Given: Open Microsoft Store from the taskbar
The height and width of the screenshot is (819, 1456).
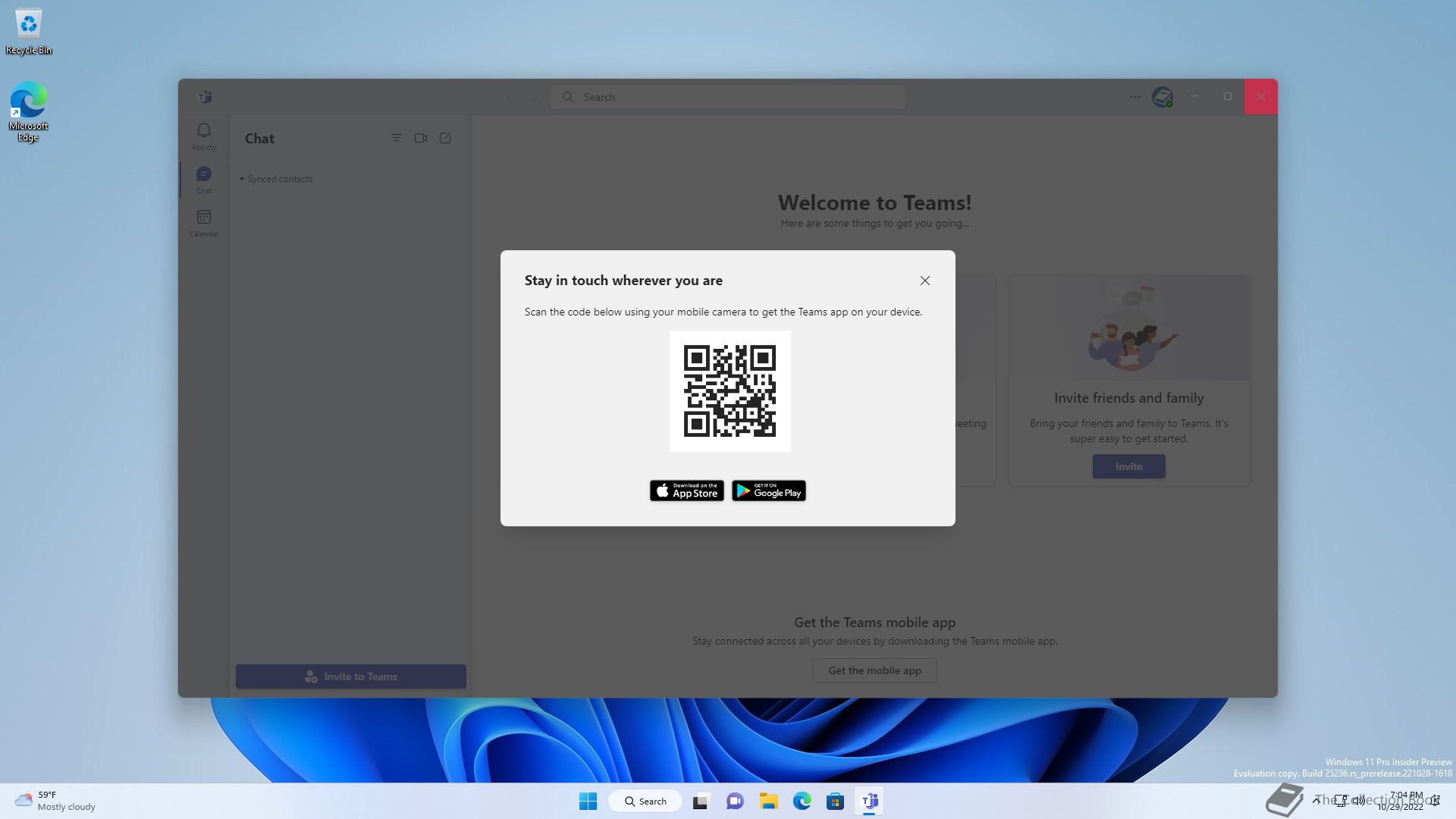Looking at the screenshot, I should (x=836, y=801).
